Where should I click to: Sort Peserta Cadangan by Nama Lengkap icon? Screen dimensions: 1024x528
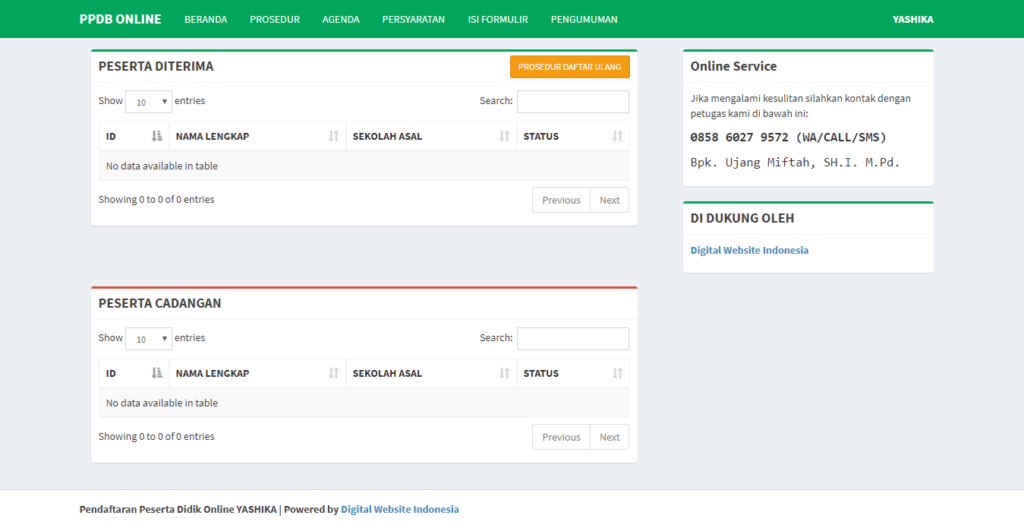tap(333, 373)
